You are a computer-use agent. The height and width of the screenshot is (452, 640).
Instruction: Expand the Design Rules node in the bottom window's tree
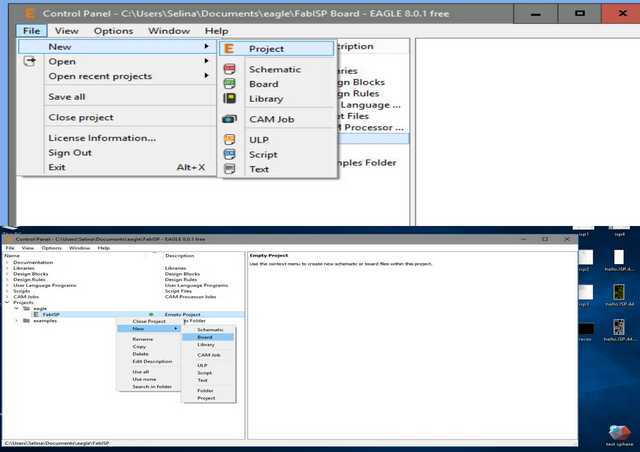point(7,280)
